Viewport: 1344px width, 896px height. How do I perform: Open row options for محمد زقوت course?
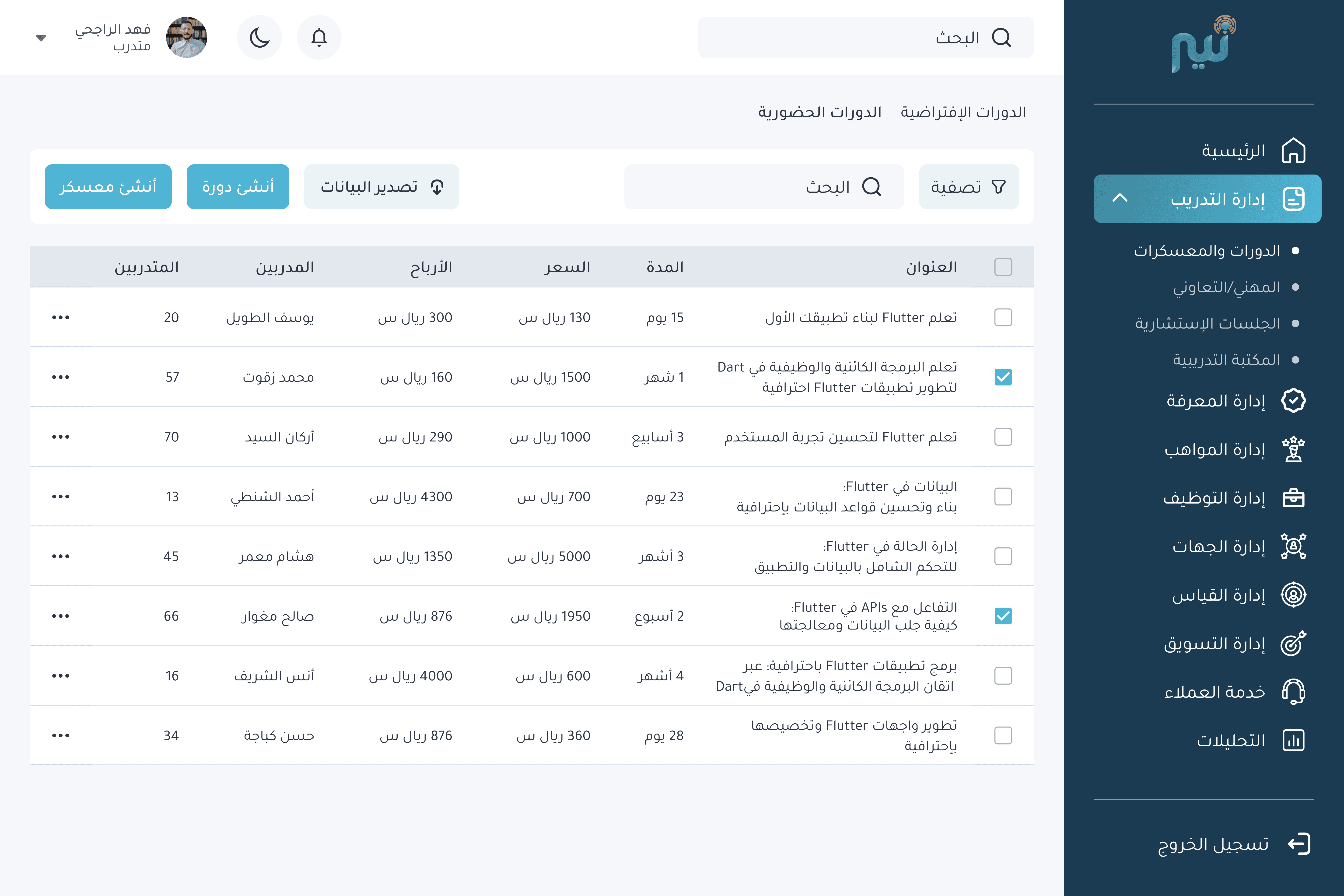tap(61, 377)
